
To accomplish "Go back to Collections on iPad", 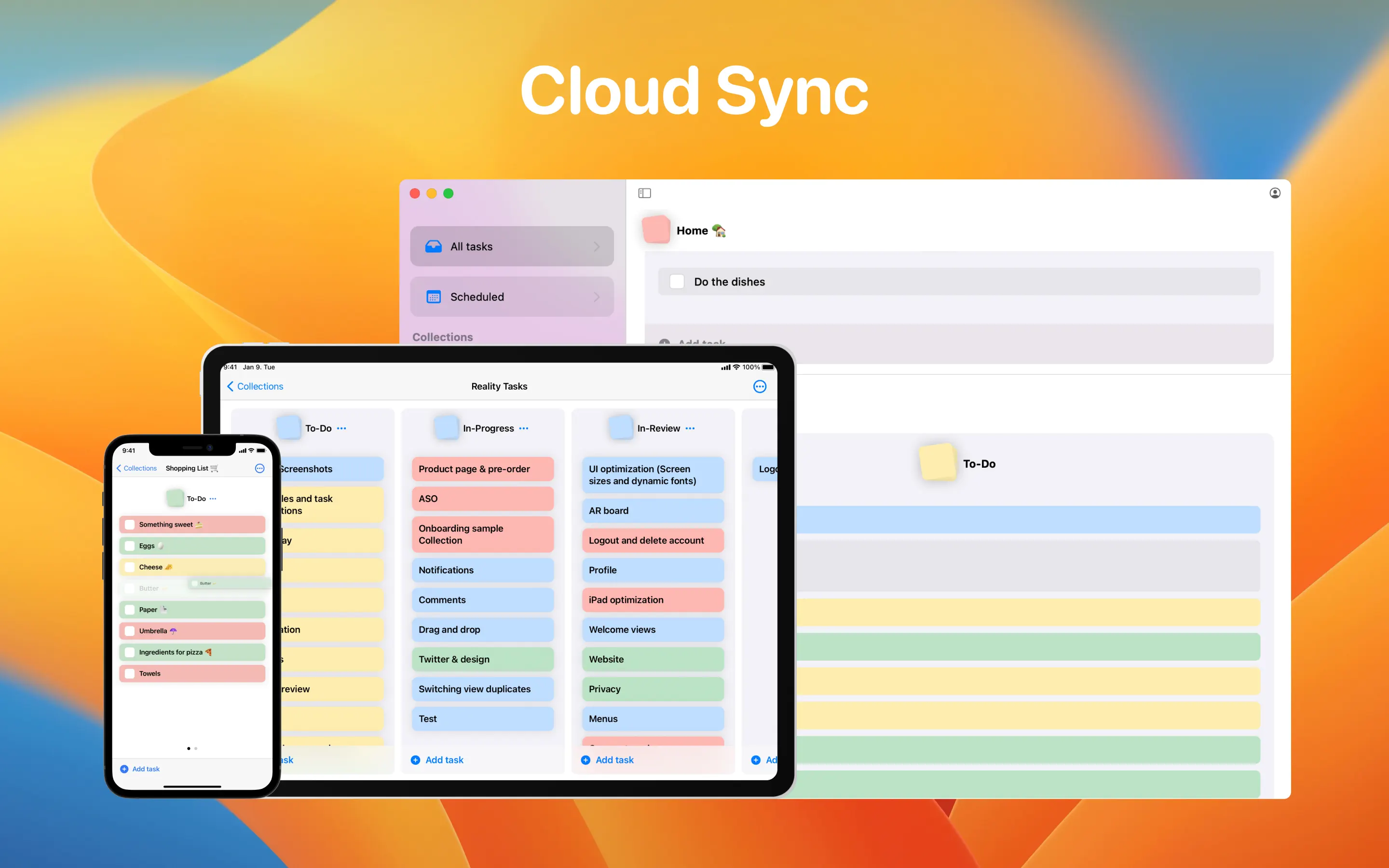I will [255, 386].
